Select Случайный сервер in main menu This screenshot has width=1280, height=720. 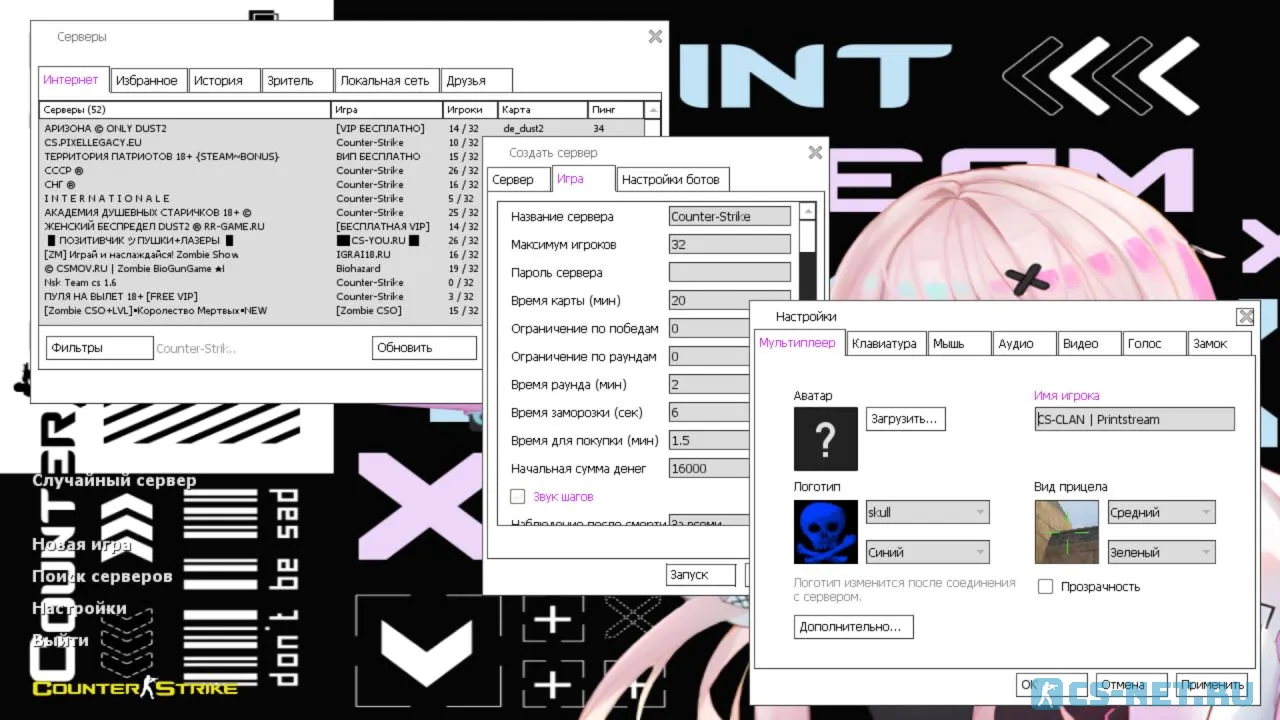click(114, 480)
